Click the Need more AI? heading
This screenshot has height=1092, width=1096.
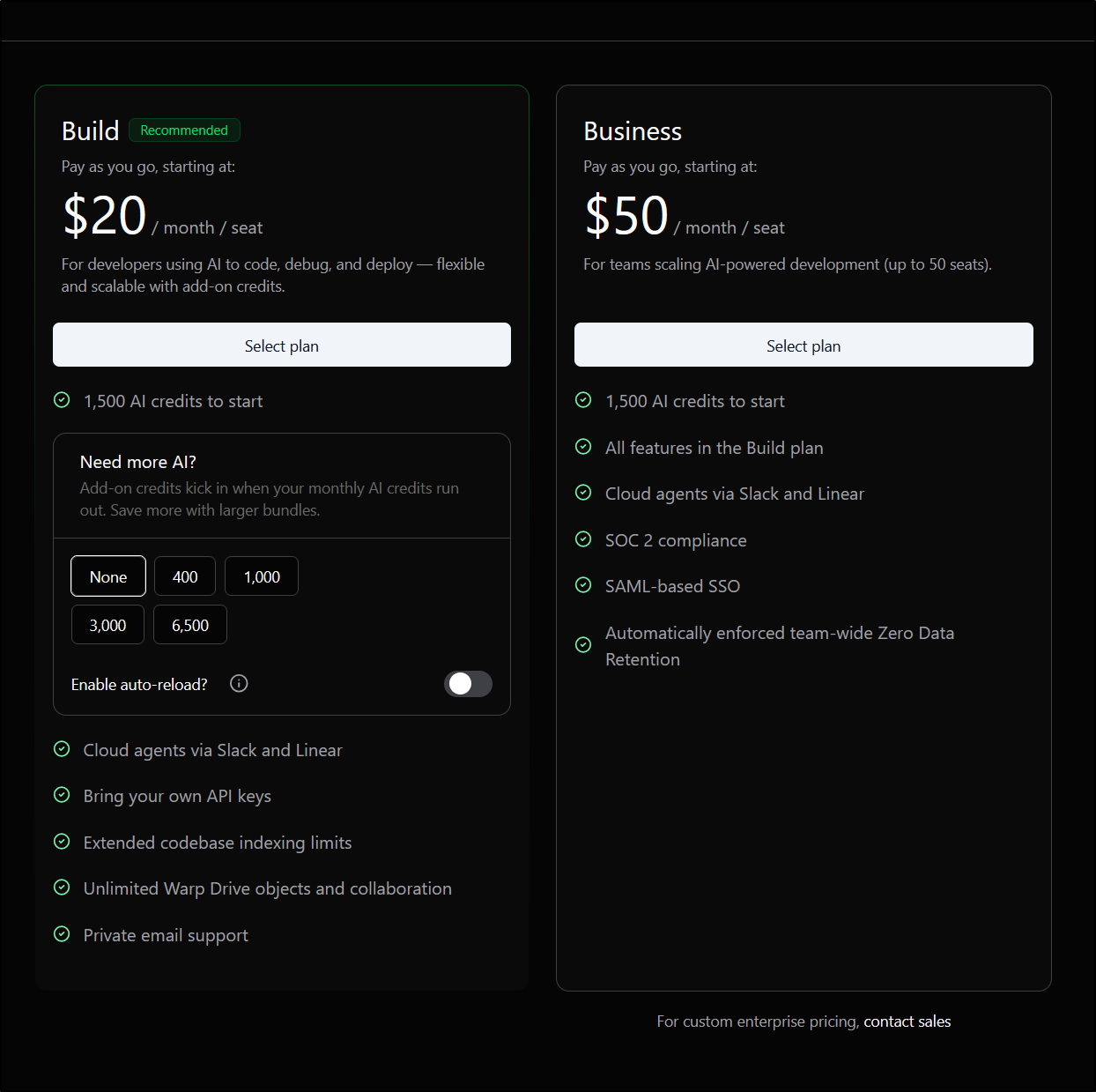[x=138, y=462]
